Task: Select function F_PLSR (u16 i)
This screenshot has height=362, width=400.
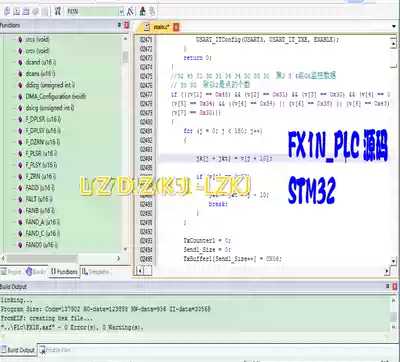Action: tap(41, 153)
